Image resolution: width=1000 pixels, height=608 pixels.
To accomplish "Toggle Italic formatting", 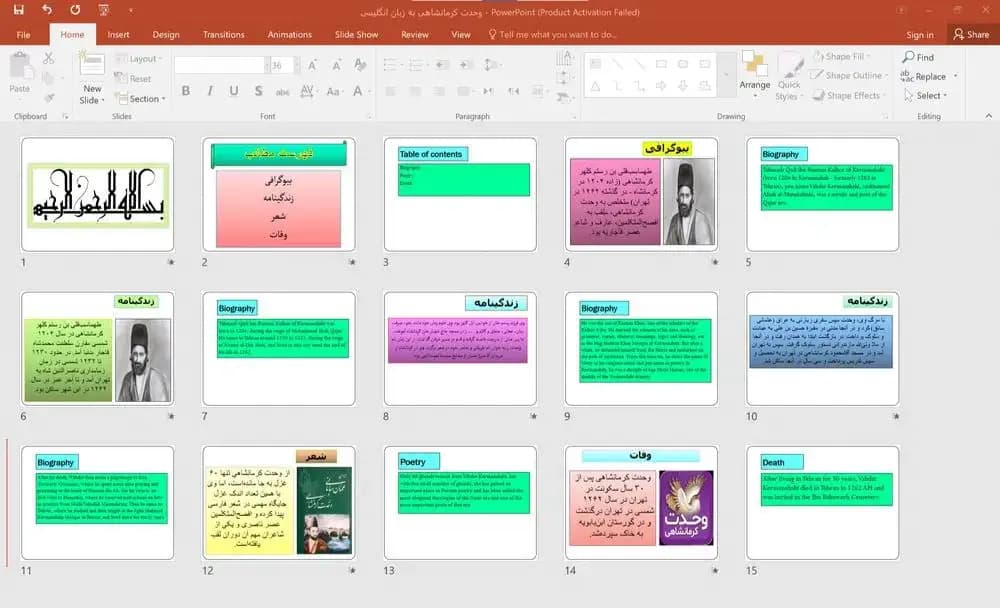I will [210, 91].
